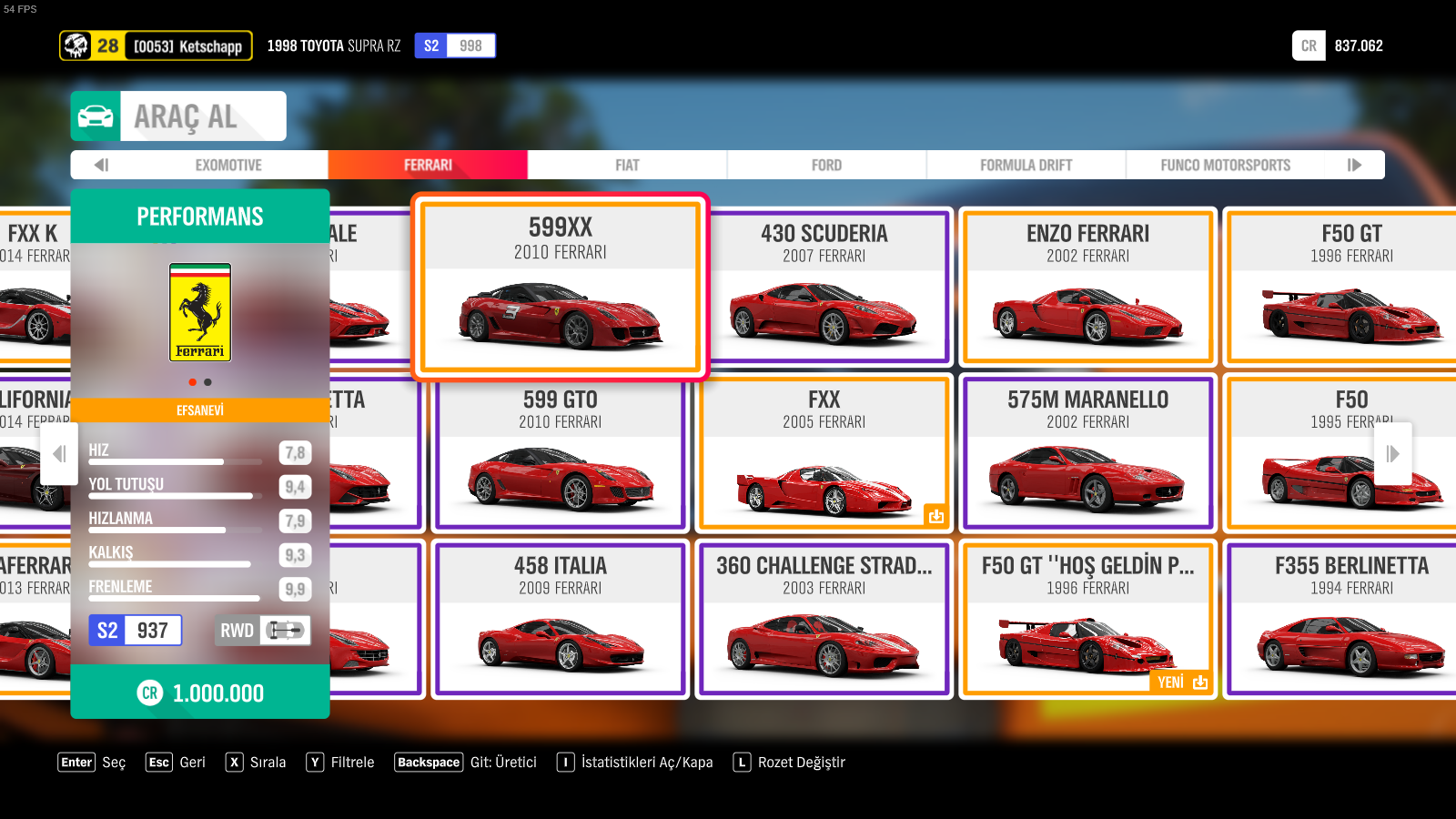Viewport: 1456px width, 819px height.
Task: Click the YENİ download badge on F50 GT card
Action: point(1181,682)
